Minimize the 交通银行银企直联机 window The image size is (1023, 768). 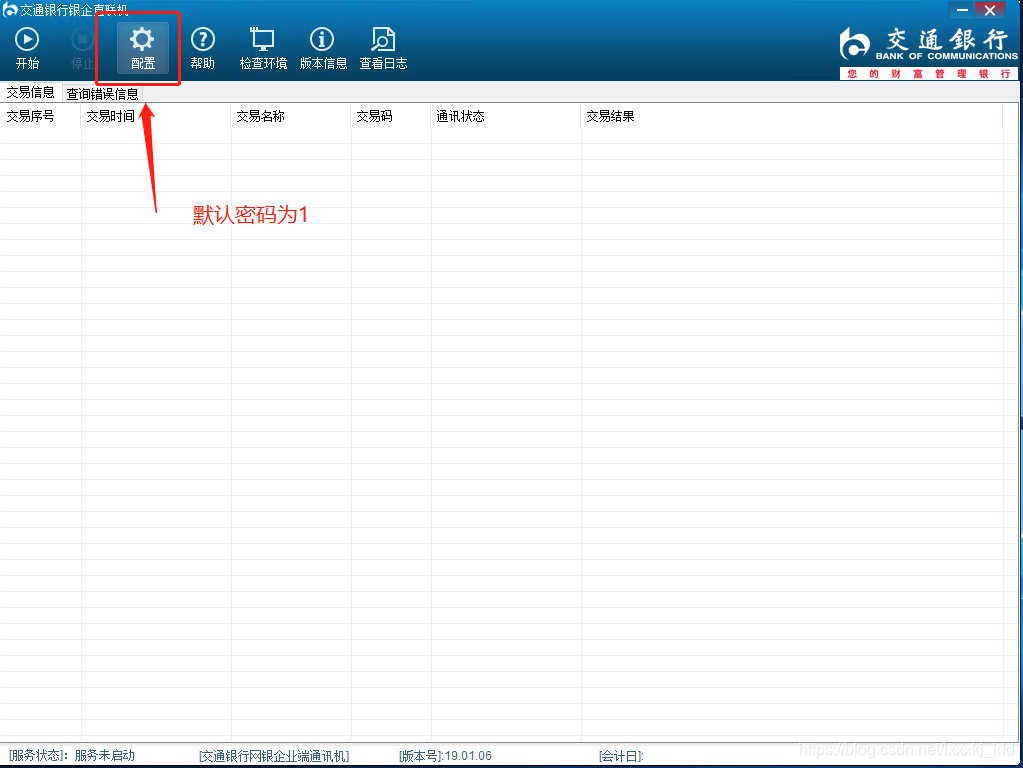(962, 10)
